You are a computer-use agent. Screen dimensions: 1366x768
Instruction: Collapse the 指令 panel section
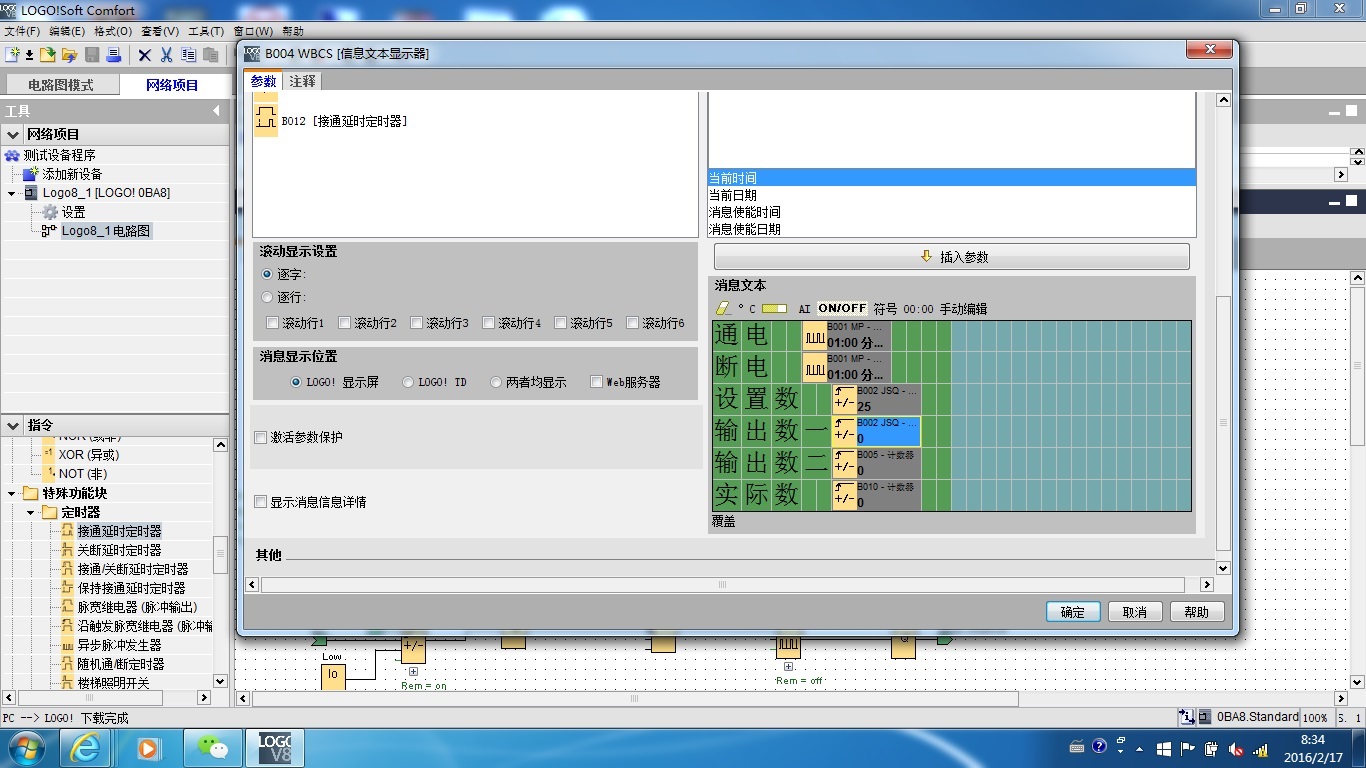tap(13, 425)
